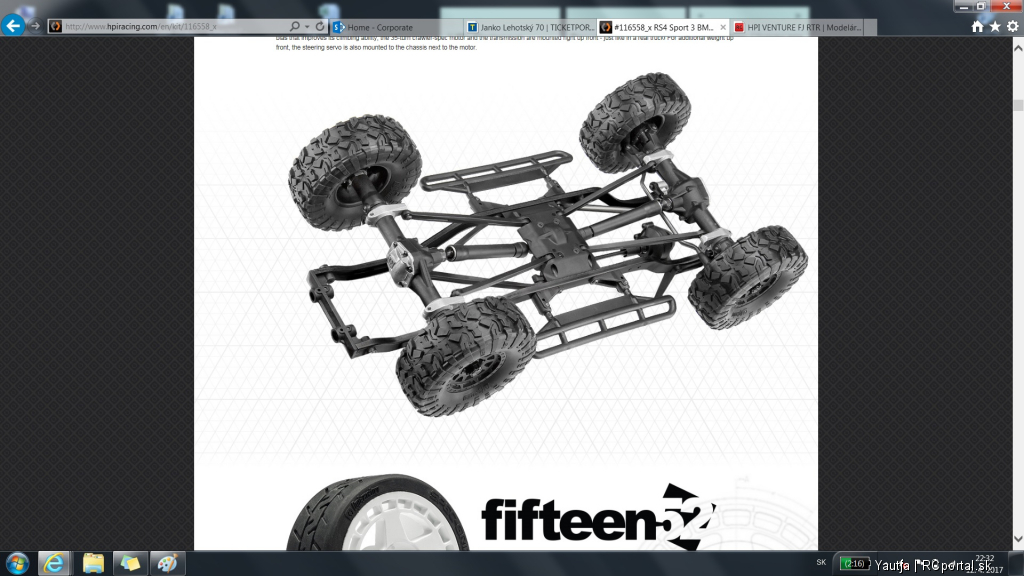Go back with the blue Back arrow
This screenshot has width=1024, height=576.
coord(13,26)
